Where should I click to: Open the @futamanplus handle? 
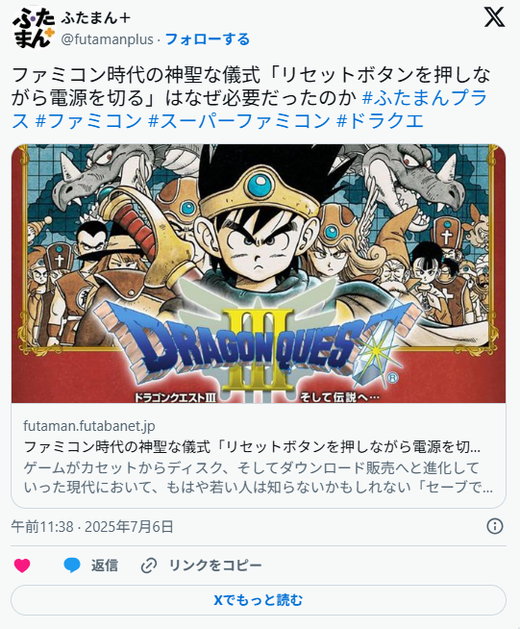(107, 39)
